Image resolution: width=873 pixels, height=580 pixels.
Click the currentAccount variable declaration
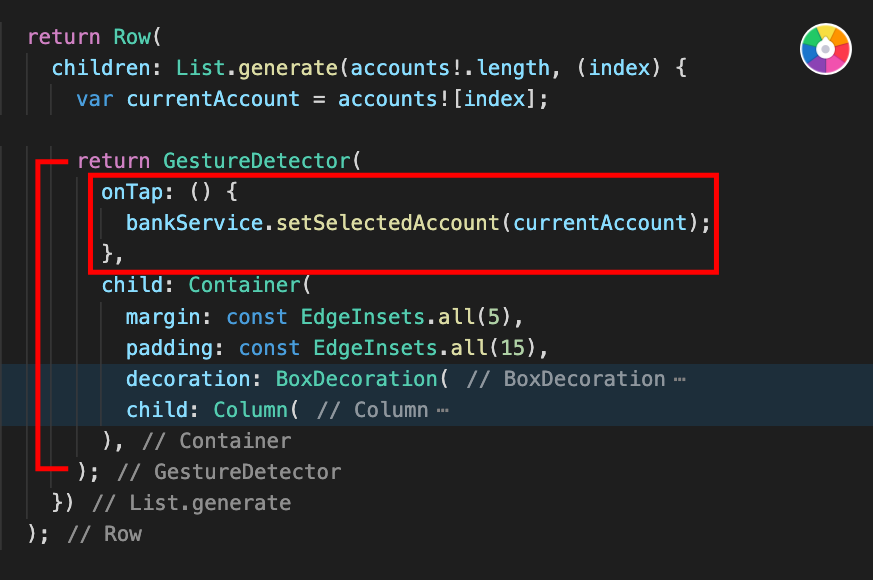click(213, 99)
